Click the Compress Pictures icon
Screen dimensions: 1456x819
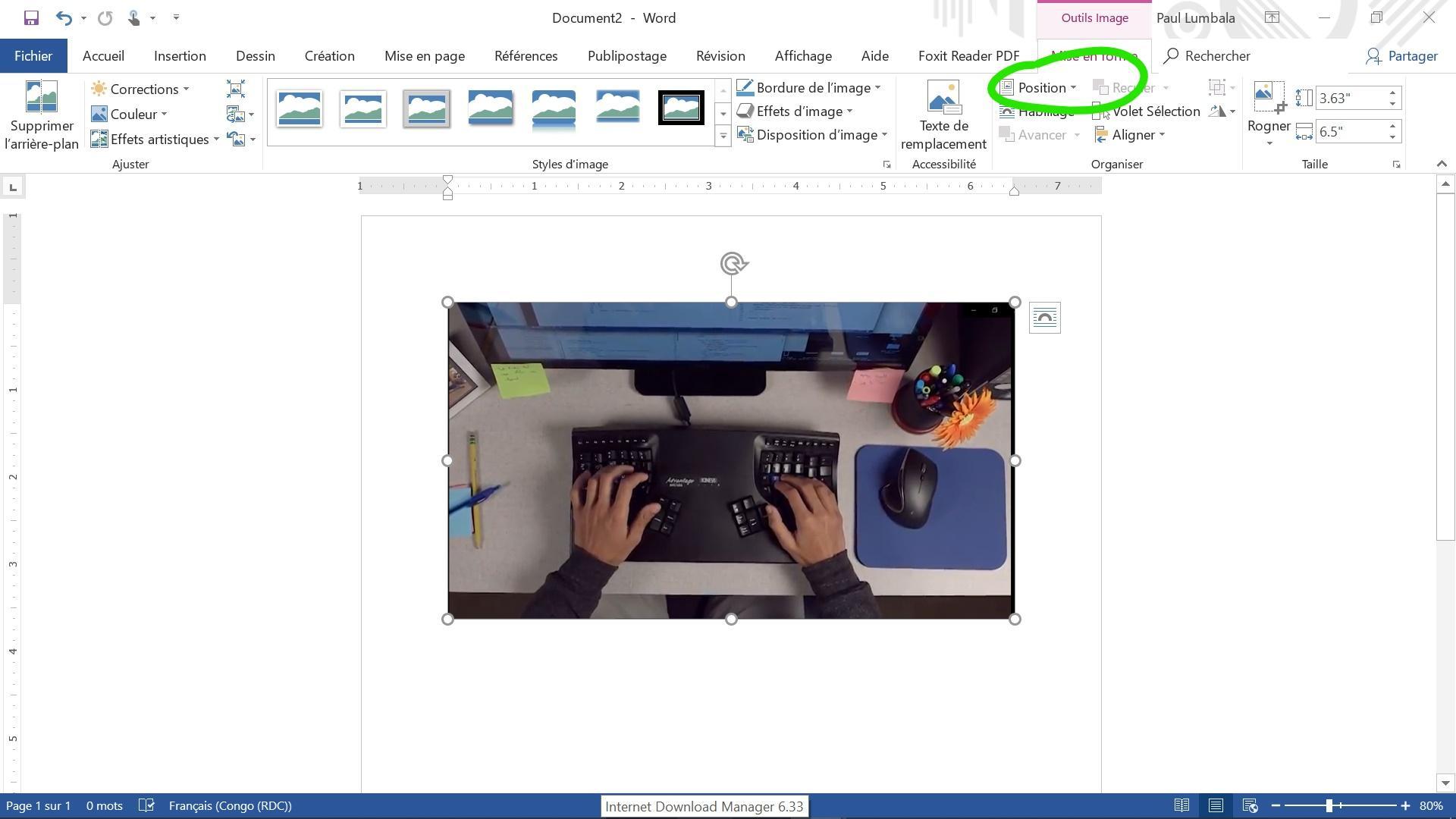pyautogui.click(x=235, y=89)
